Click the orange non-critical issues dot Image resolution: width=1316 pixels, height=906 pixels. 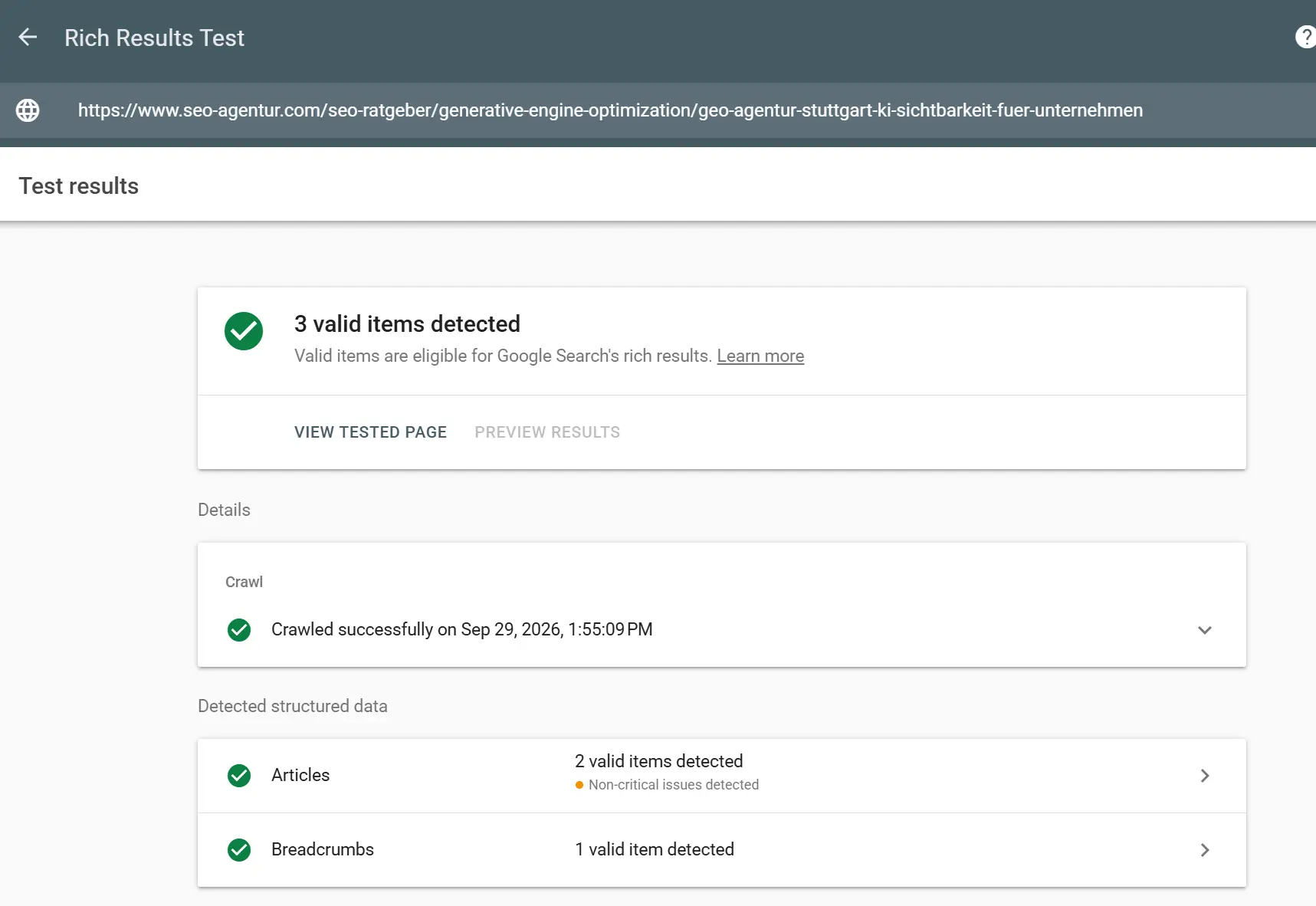coord(579,785)
